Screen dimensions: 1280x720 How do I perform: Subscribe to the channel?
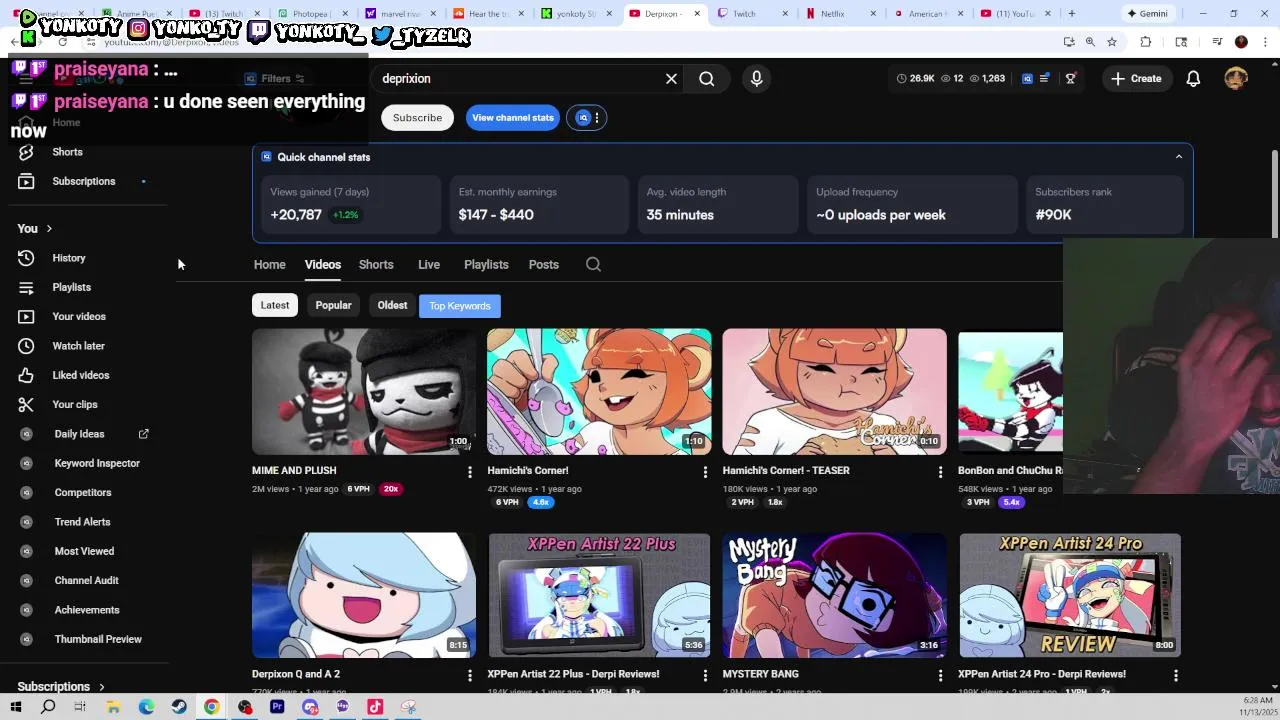417,118
